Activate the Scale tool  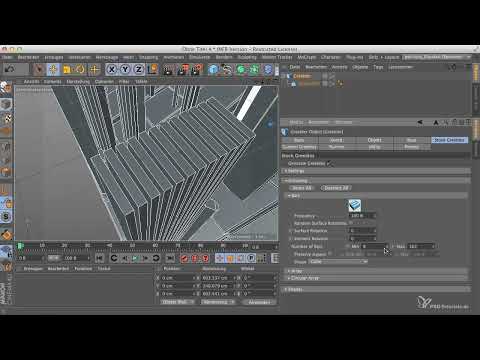[x=67, y=69]
